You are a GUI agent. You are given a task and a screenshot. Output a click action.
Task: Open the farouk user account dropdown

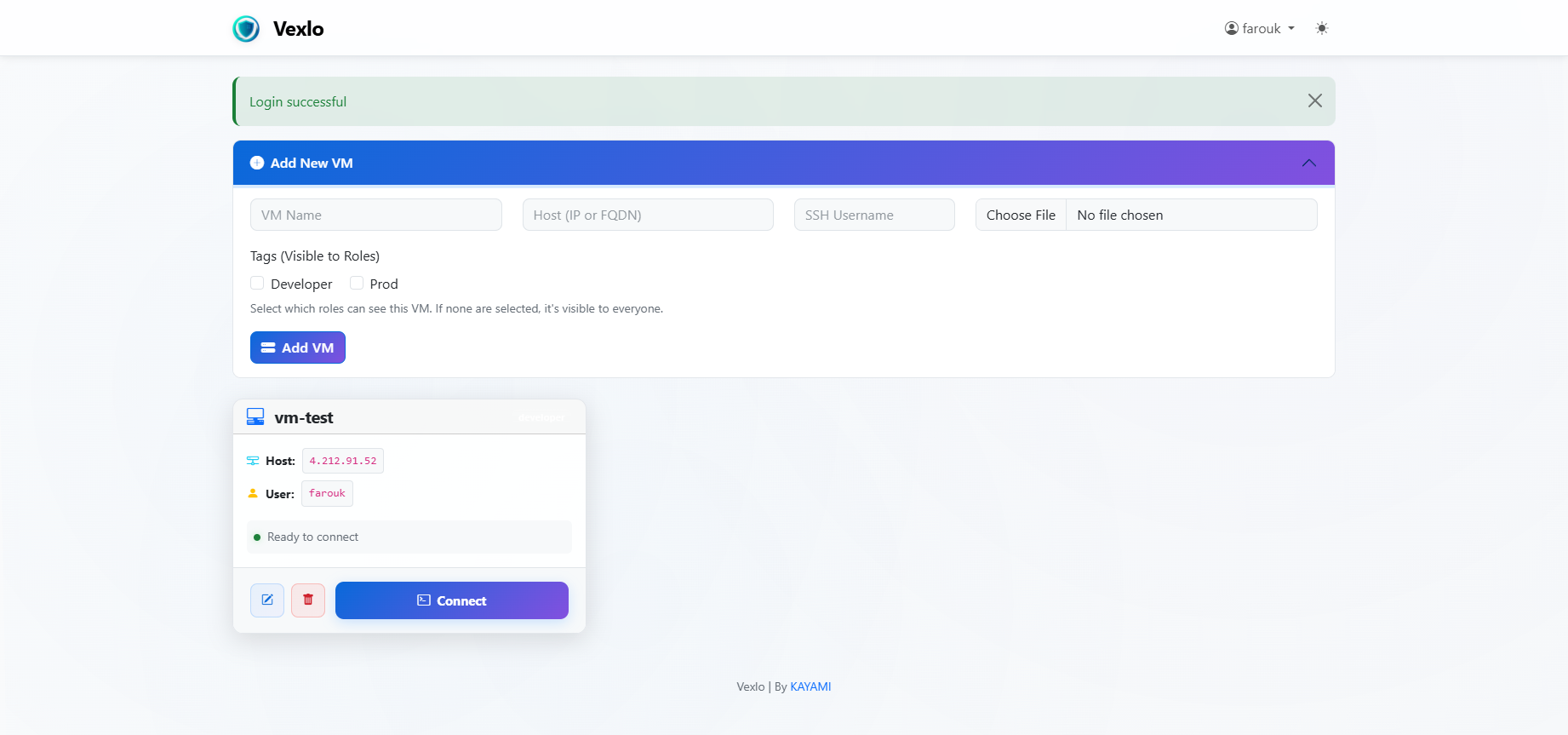click(1259, 28)
